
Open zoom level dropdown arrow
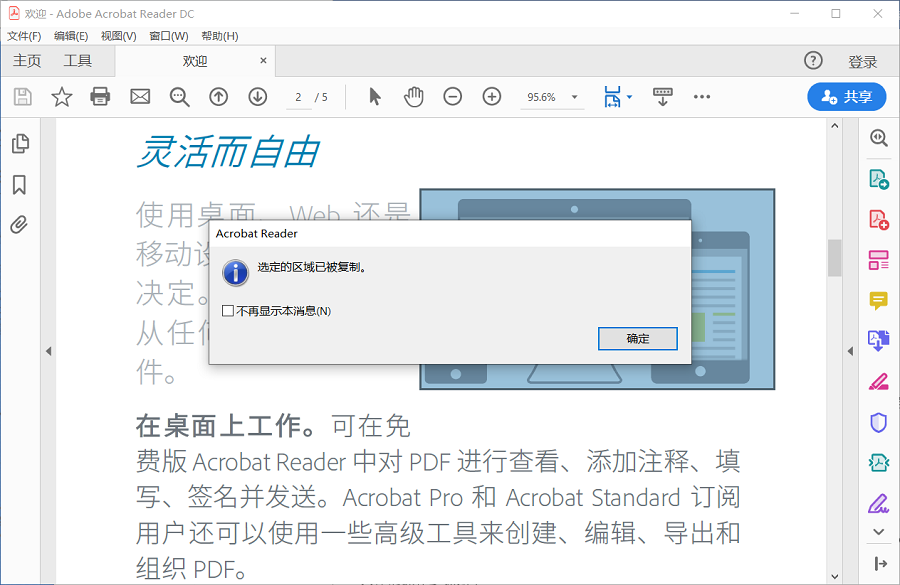tap(574, 97)
